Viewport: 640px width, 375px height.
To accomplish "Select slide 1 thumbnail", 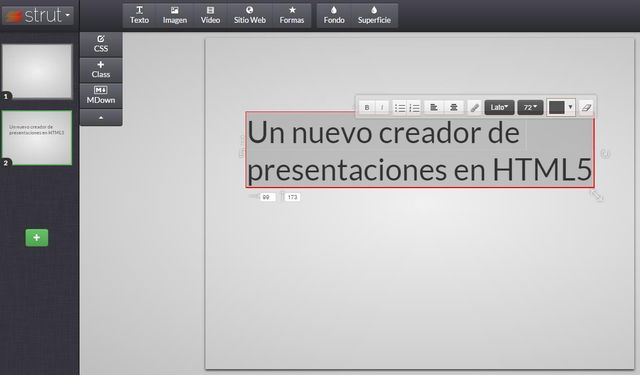I will 37,71.
